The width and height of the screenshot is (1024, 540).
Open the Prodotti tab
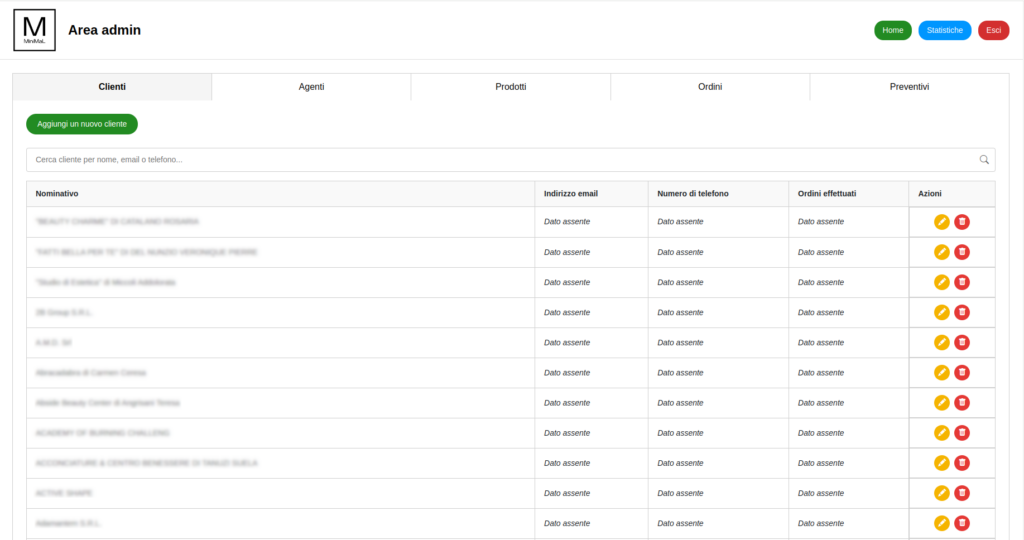coord(510,87)
